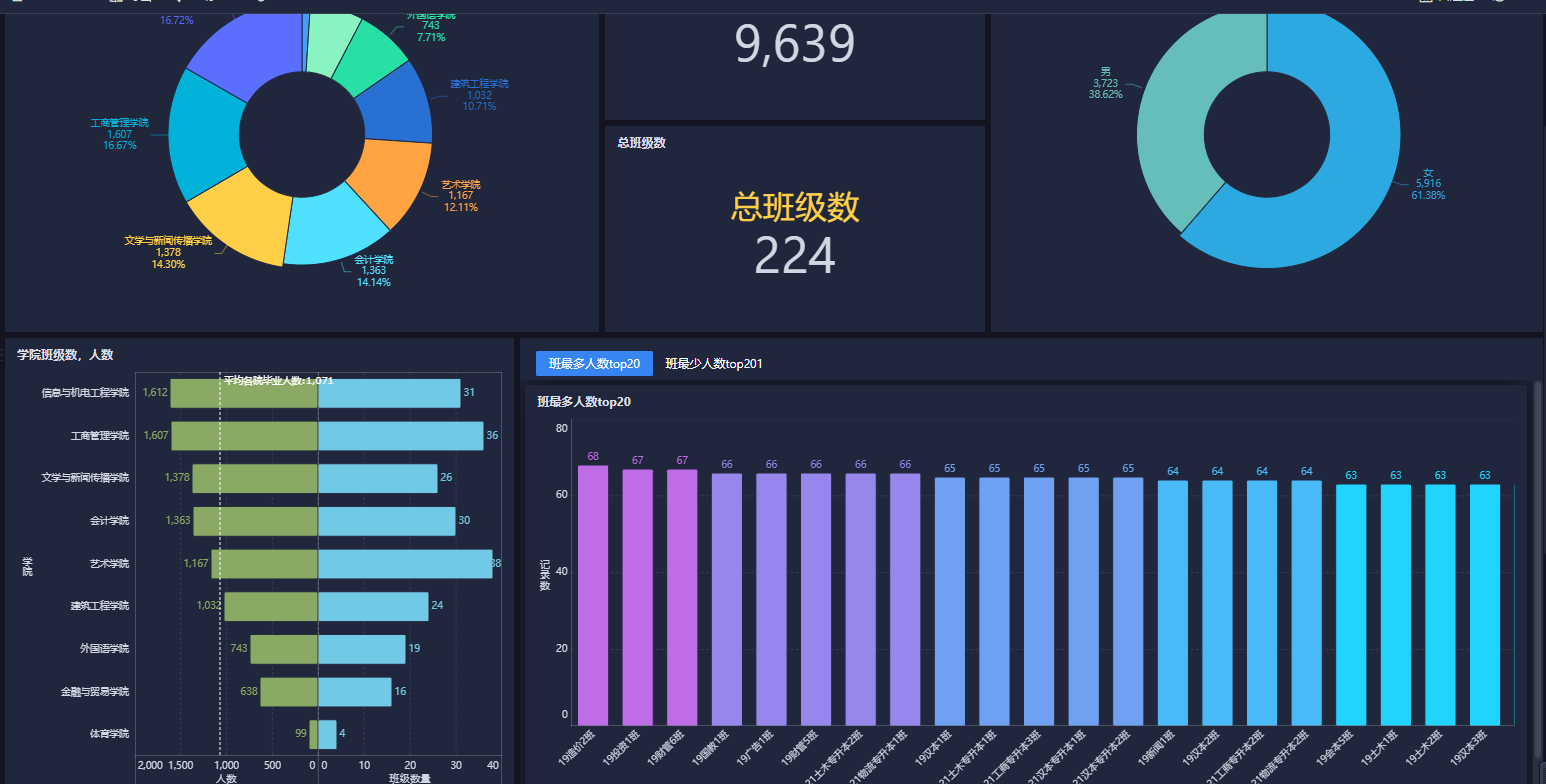Click the green 1,167 bar for 艺术学院
Image resolution: width=1546 pixels, height=784 pixels.
click(x=265, y=564)
